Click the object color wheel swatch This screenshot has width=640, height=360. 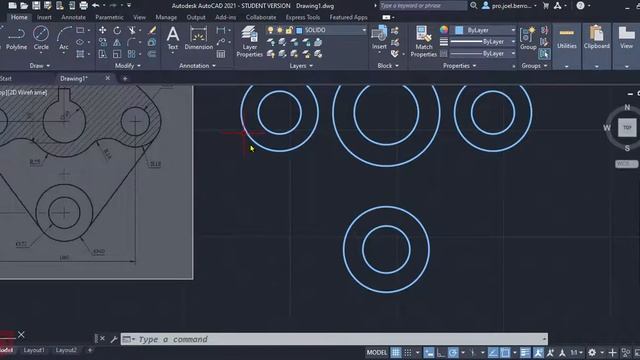point(444,30)
